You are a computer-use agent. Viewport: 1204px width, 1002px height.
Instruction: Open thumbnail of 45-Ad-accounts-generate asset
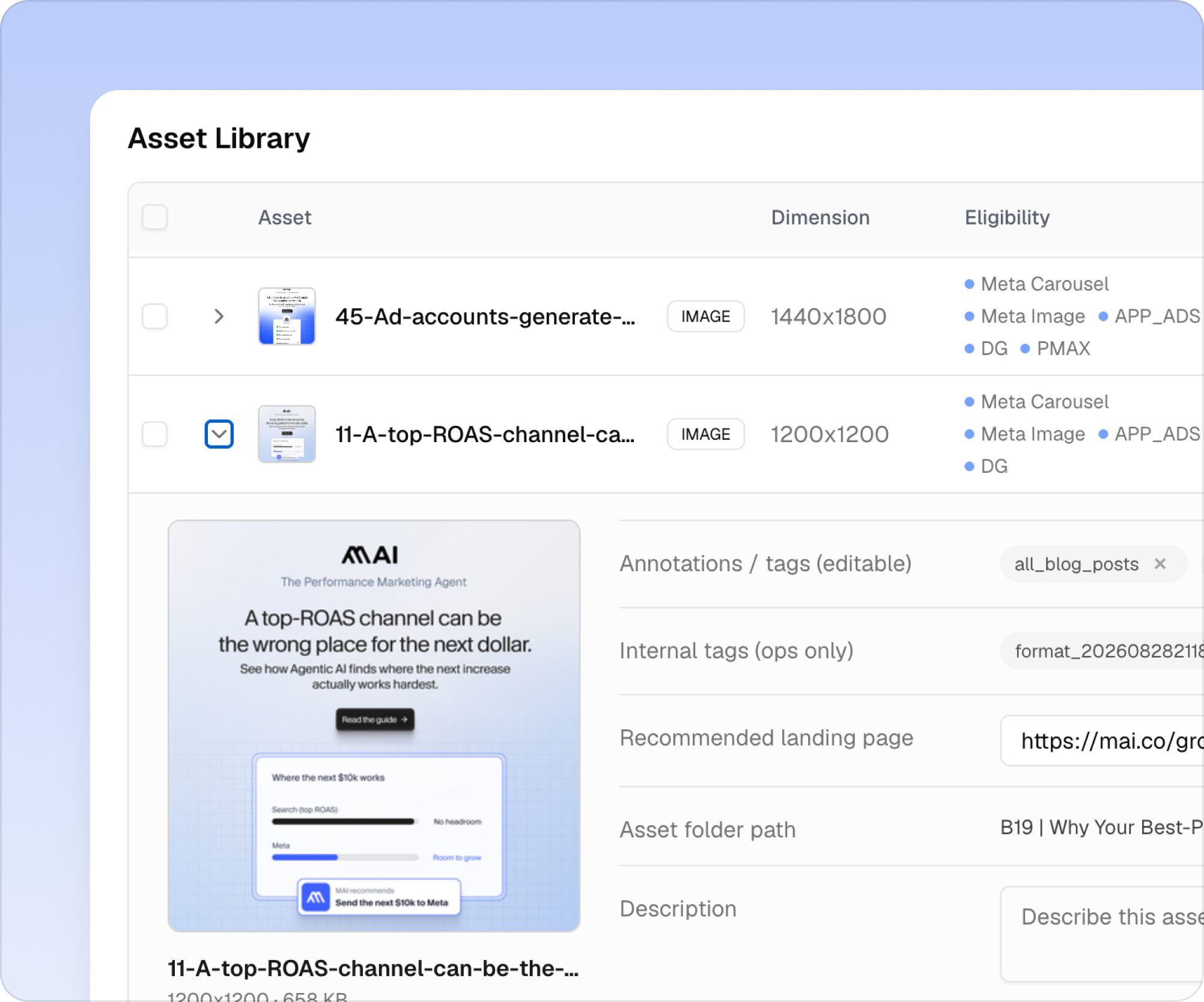pos(287,316)
